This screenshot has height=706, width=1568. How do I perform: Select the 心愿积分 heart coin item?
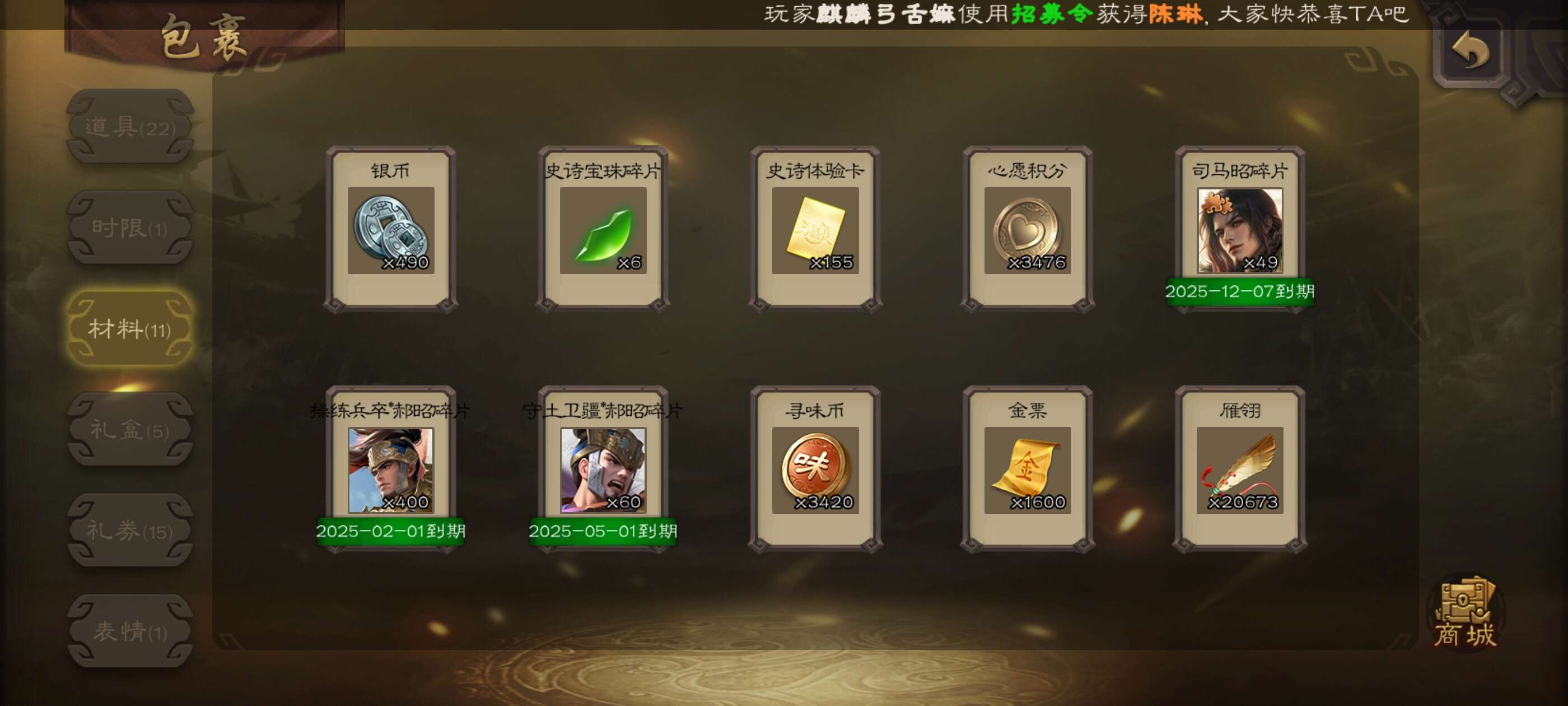point(1028,230)
